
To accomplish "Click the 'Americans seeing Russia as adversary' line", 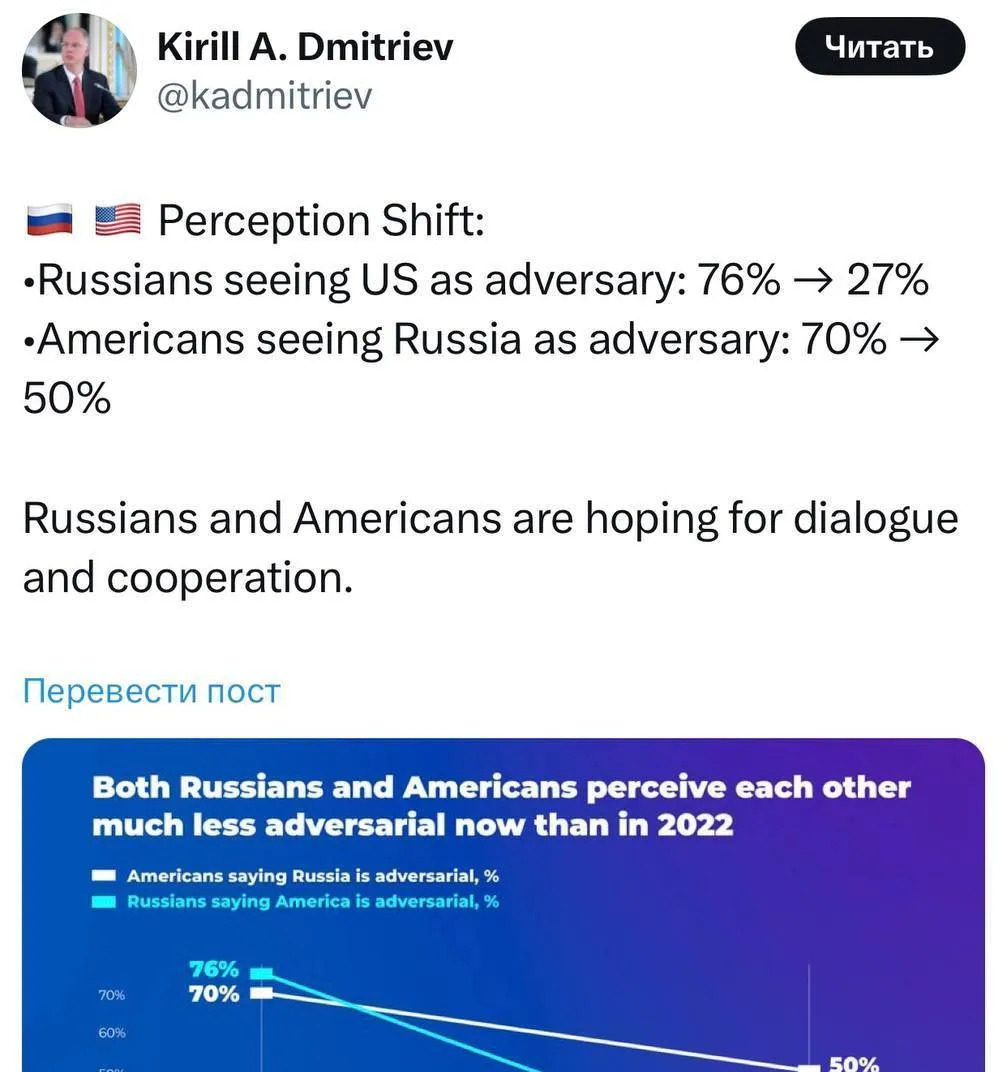I will coord(481,368).
